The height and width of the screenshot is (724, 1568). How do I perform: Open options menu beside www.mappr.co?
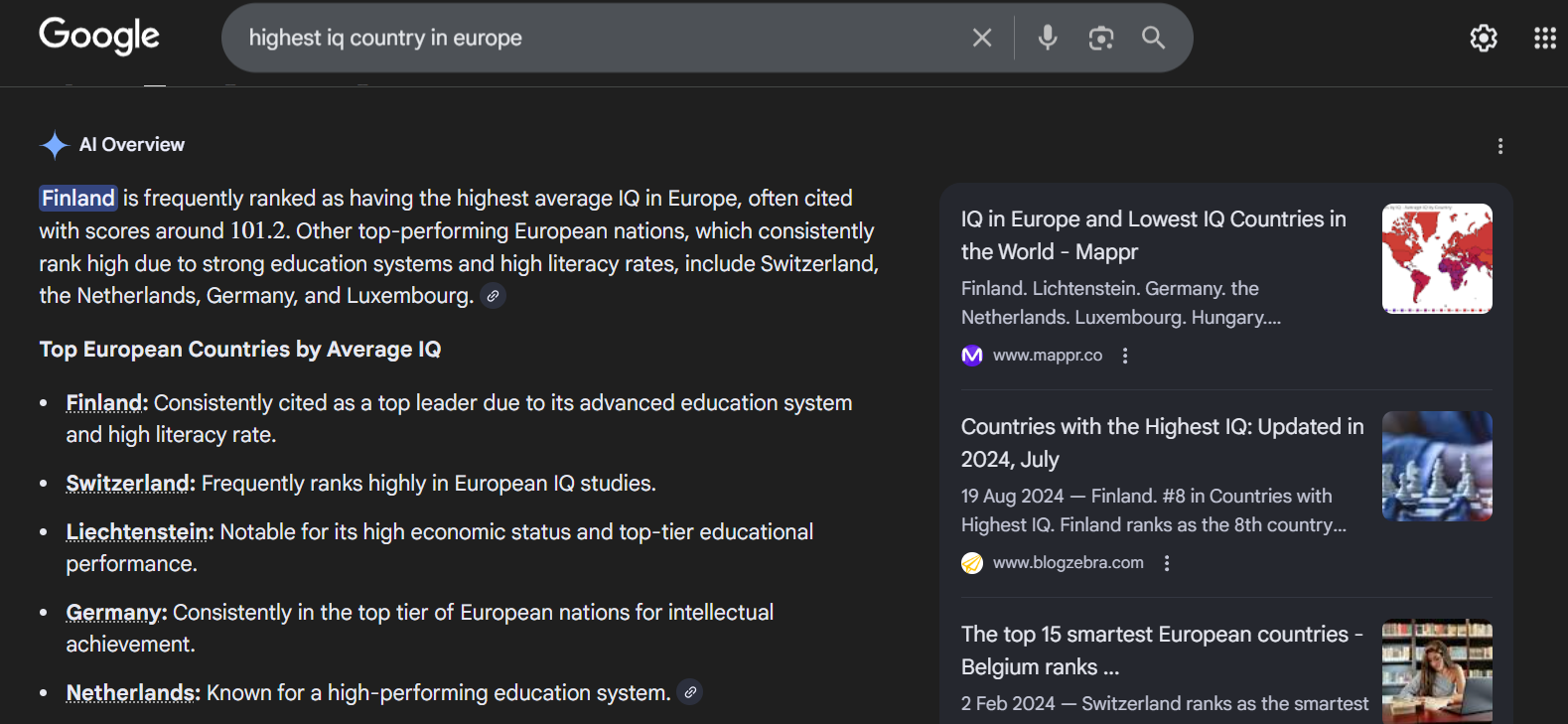coord(1124,356)
